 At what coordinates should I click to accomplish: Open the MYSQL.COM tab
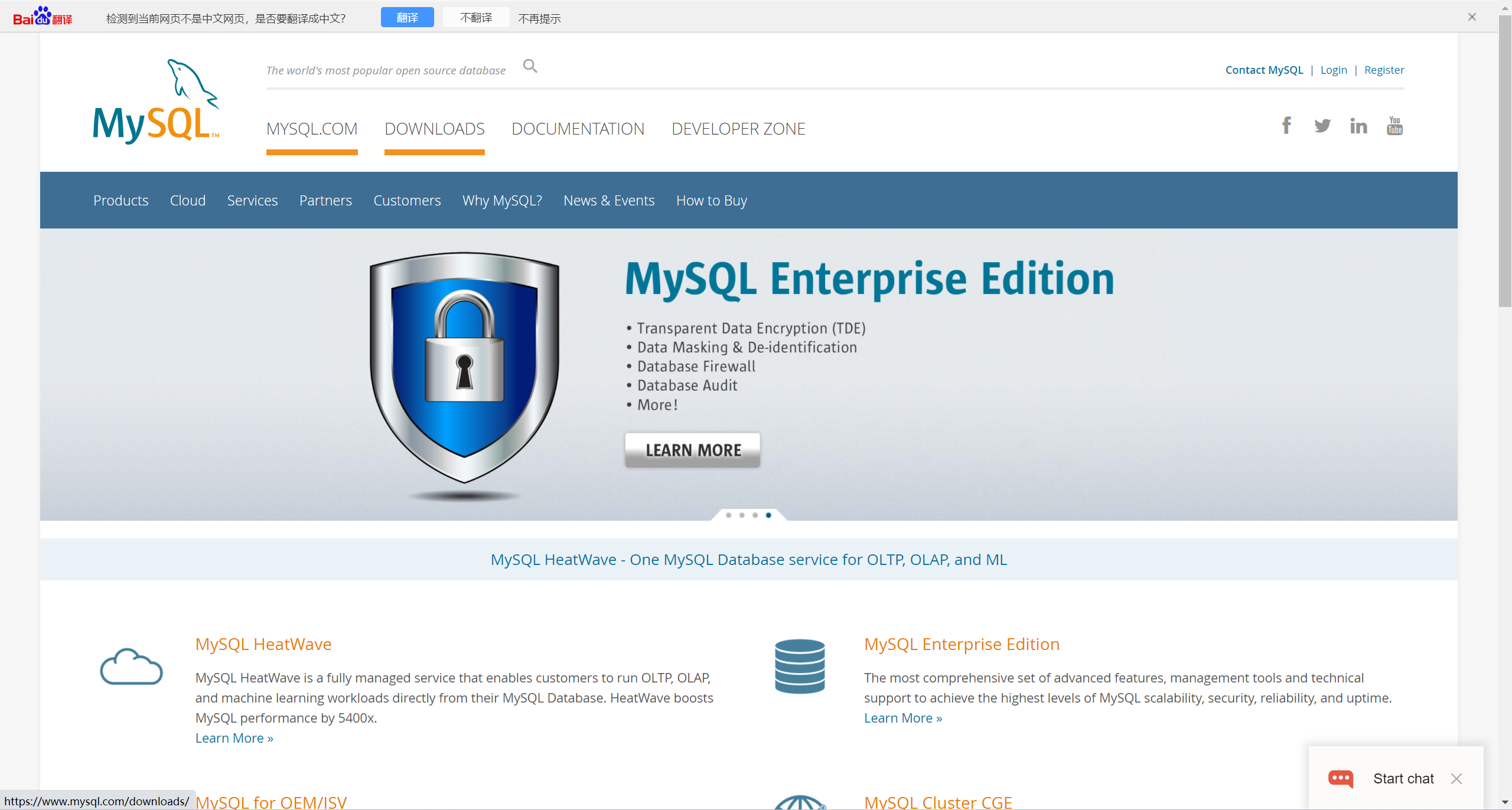(x=312, y=129)
